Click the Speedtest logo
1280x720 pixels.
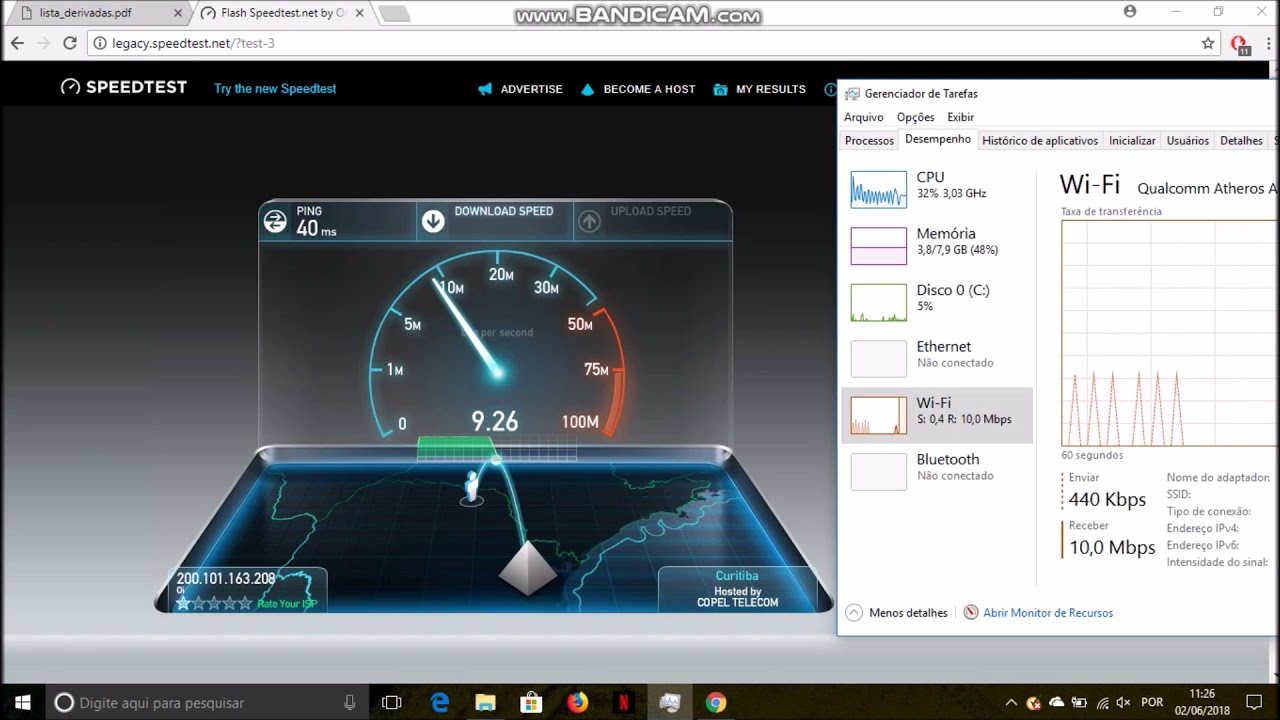click(x=123, y=87)
